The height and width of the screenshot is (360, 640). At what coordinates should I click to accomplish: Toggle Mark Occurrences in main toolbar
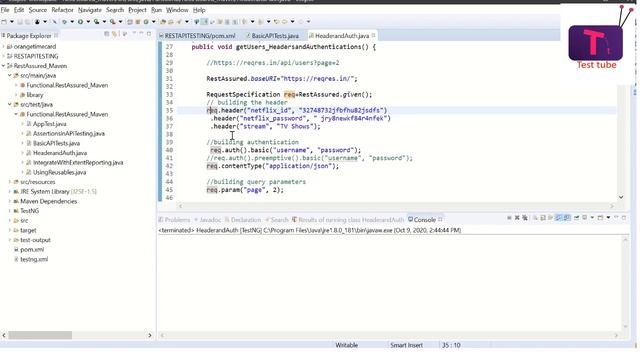(196, 22)
